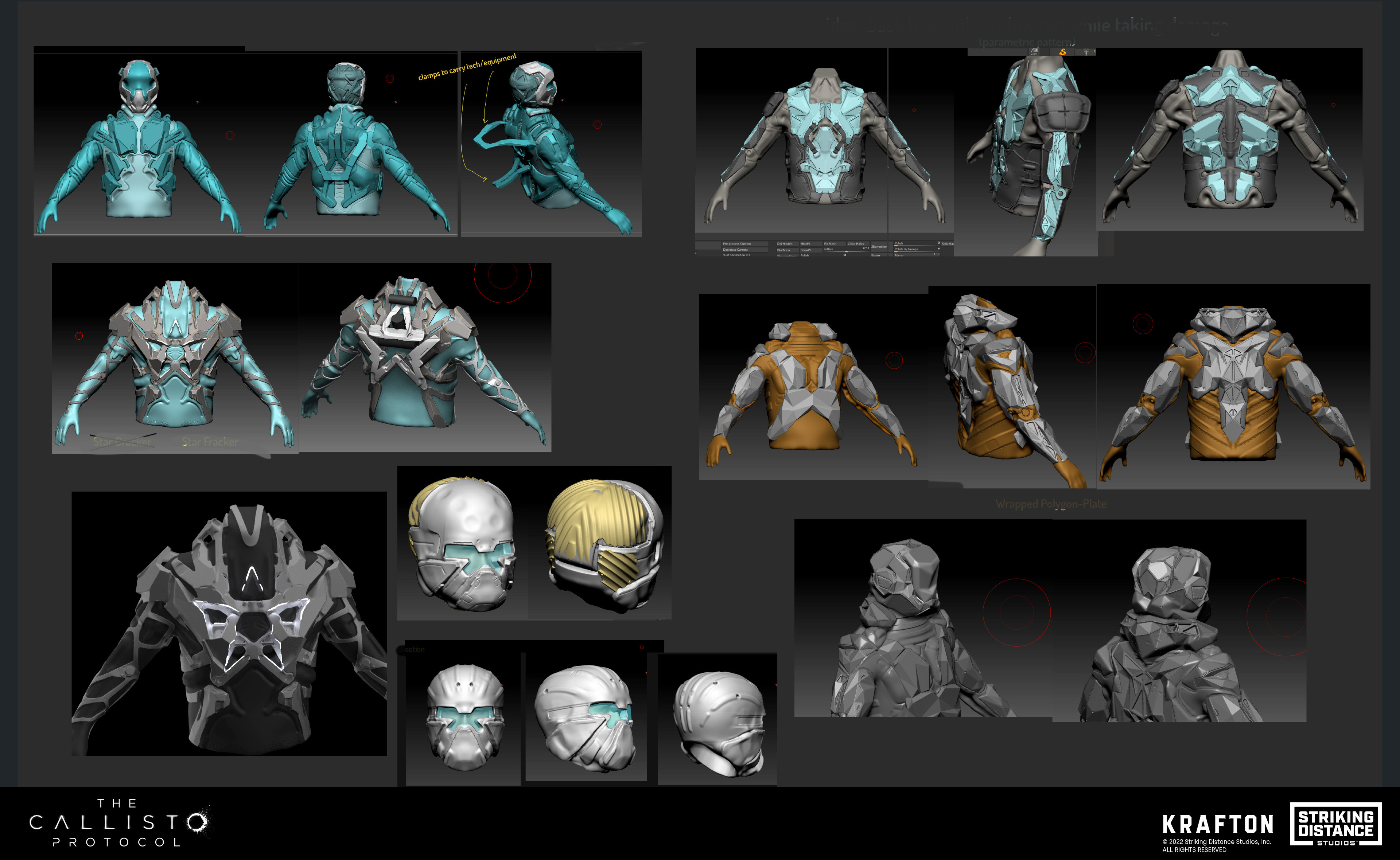Toggle the circle on the Polish slider
Screen dimensions: 1400x860
939,243
